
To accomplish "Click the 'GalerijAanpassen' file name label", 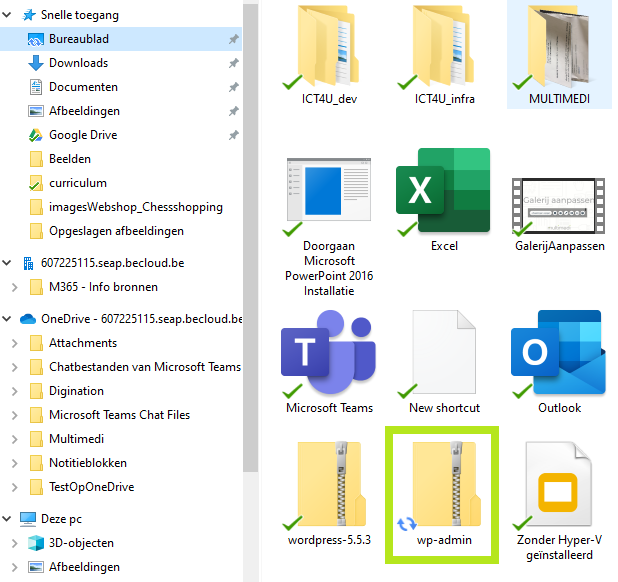I will (x=560, y=246).
